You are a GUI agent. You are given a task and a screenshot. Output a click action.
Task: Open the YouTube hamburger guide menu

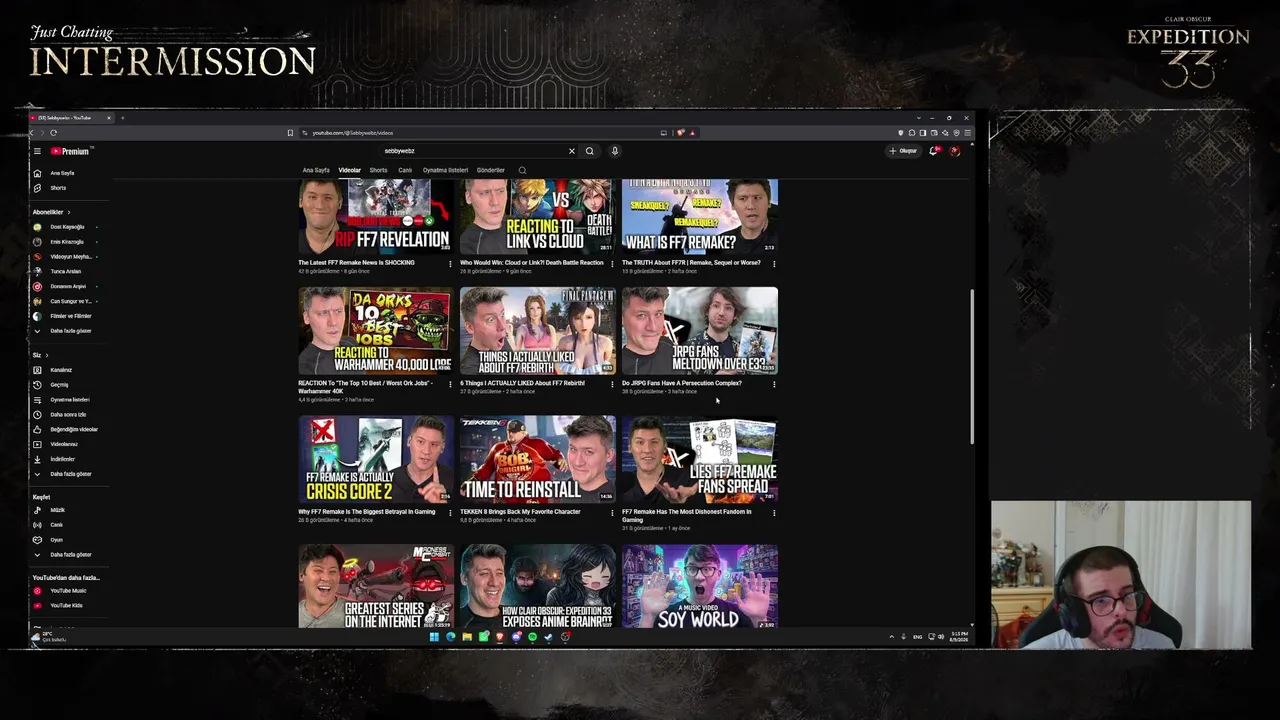(37, 151)
